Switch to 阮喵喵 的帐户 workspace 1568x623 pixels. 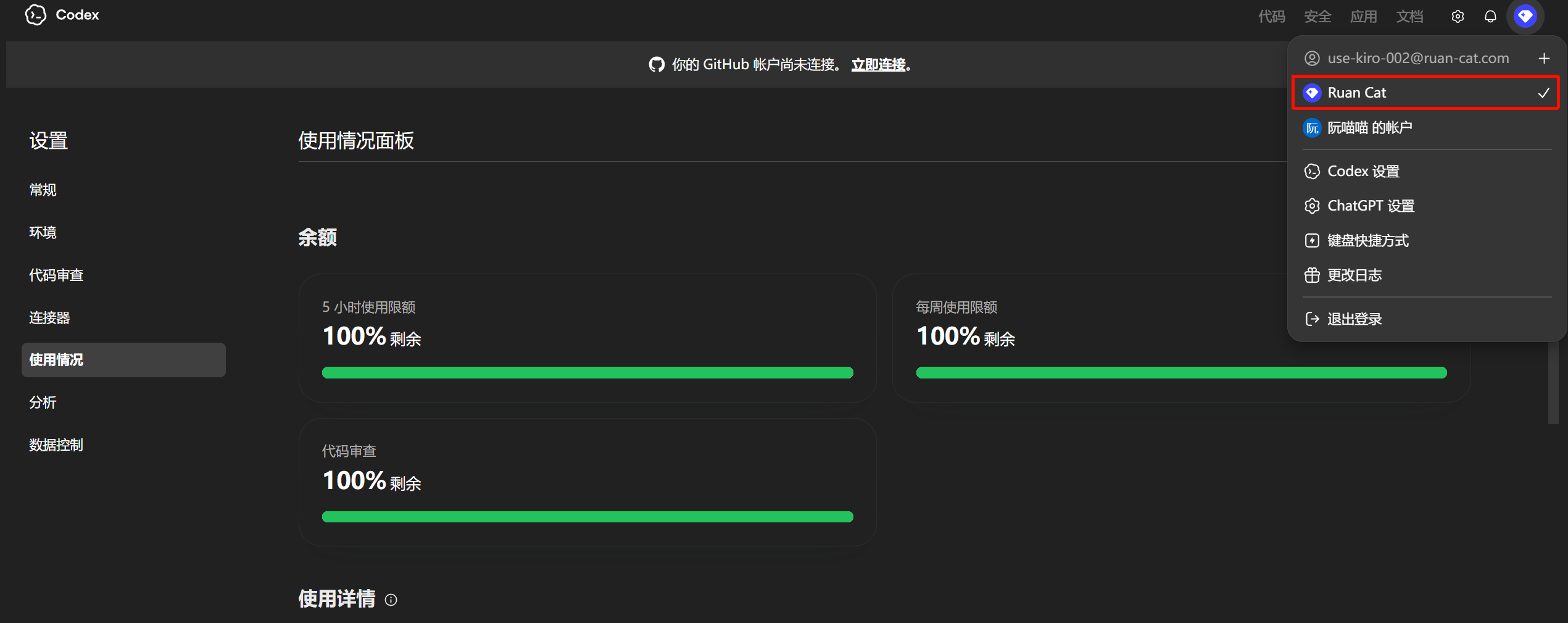1369,128
